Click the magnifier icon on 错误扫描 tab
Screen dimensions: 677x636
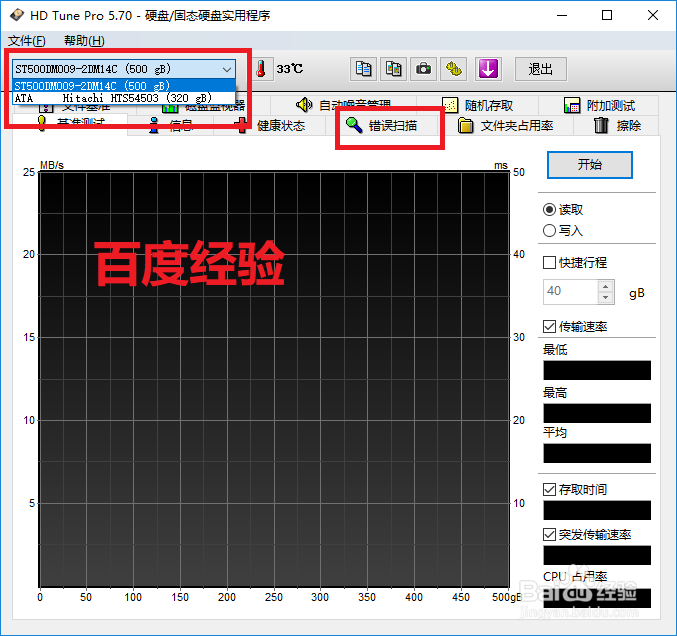click(x=354, y=125)
